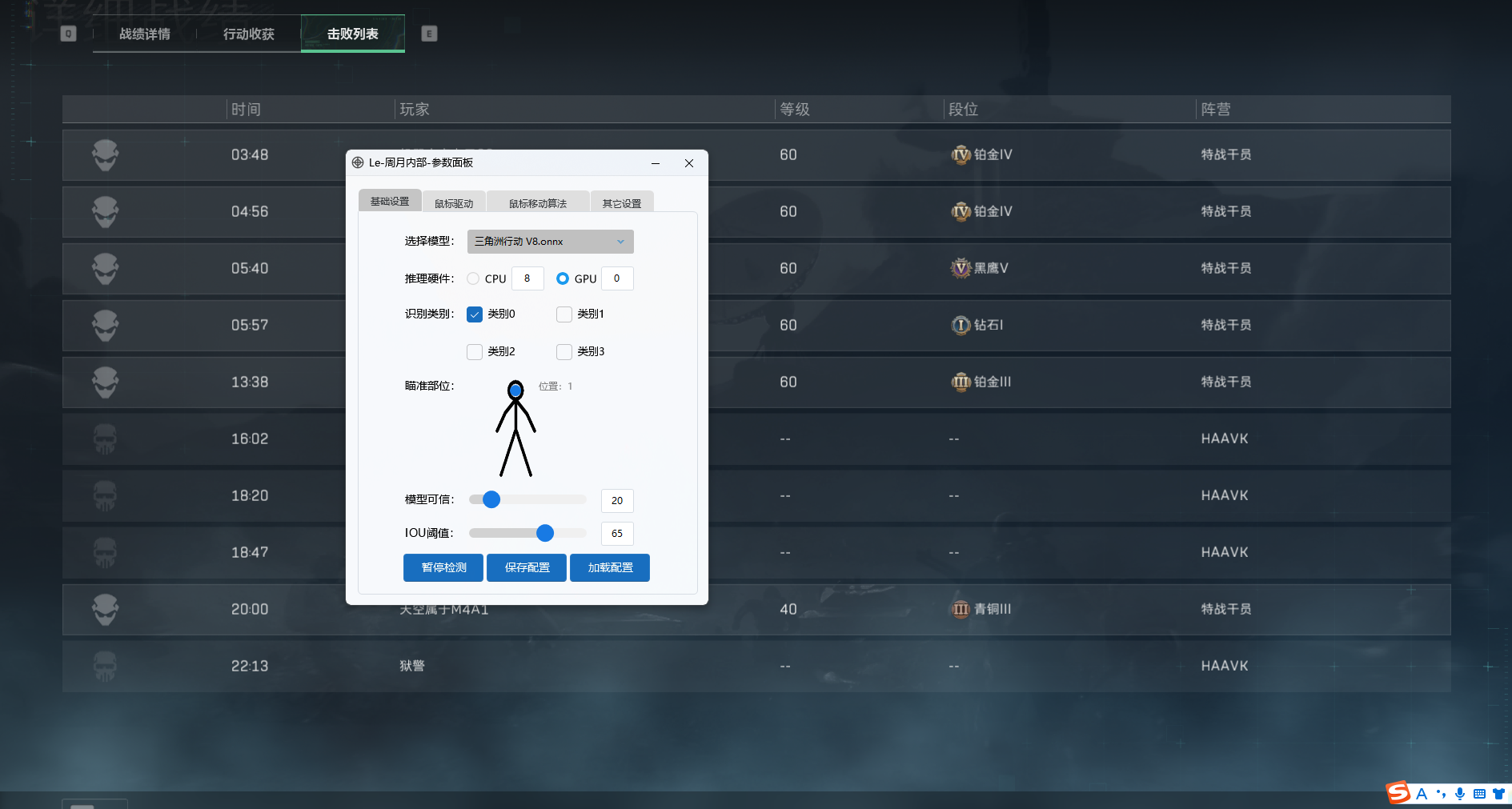The image size is (1512, 809).
Task: Click the 铂金III rank badge icon
Action: tap(960, 382)
